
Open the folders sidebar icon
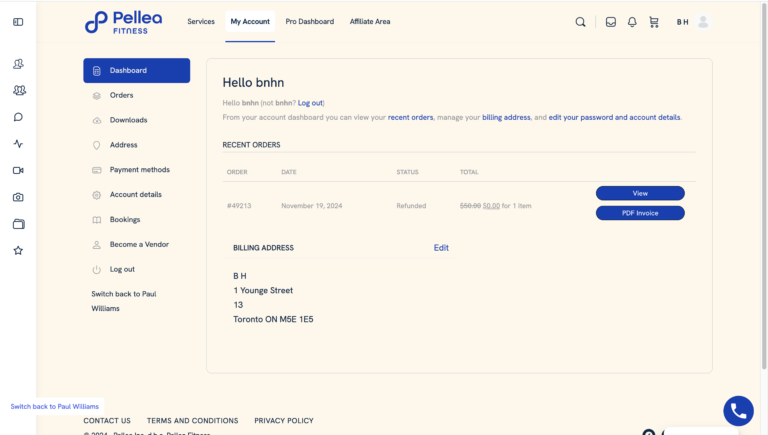point(19,224)
